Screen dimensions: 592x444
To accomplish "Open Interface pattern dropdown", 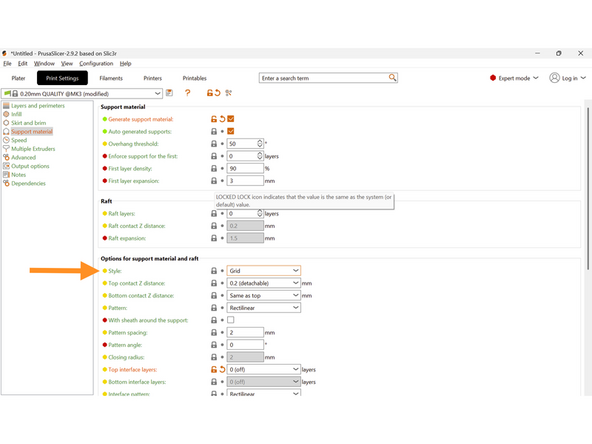I will coord(264,393).
